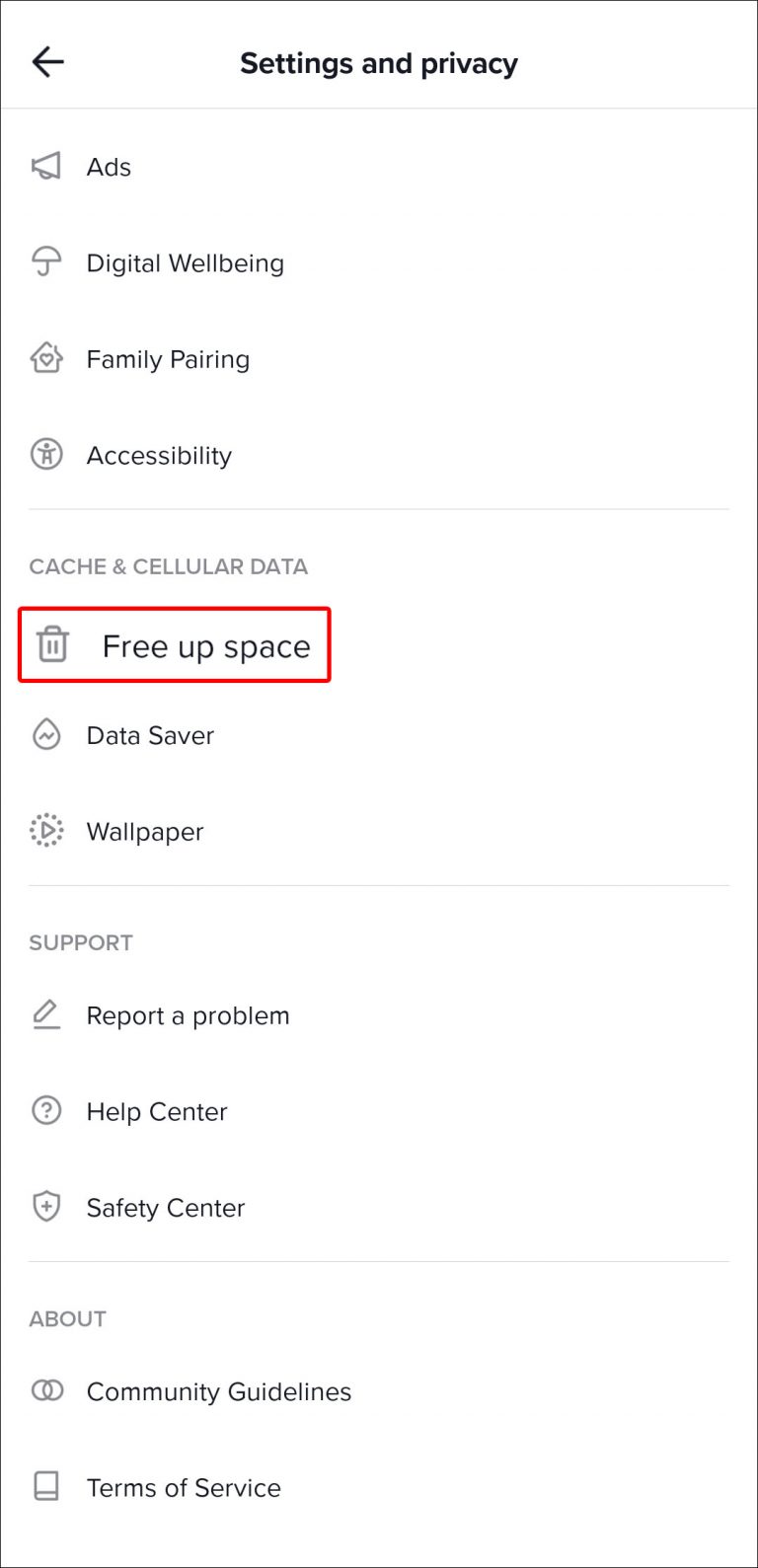Tap the trash can icon
The height and width of the screenshot is (1568, 758).
52,644
